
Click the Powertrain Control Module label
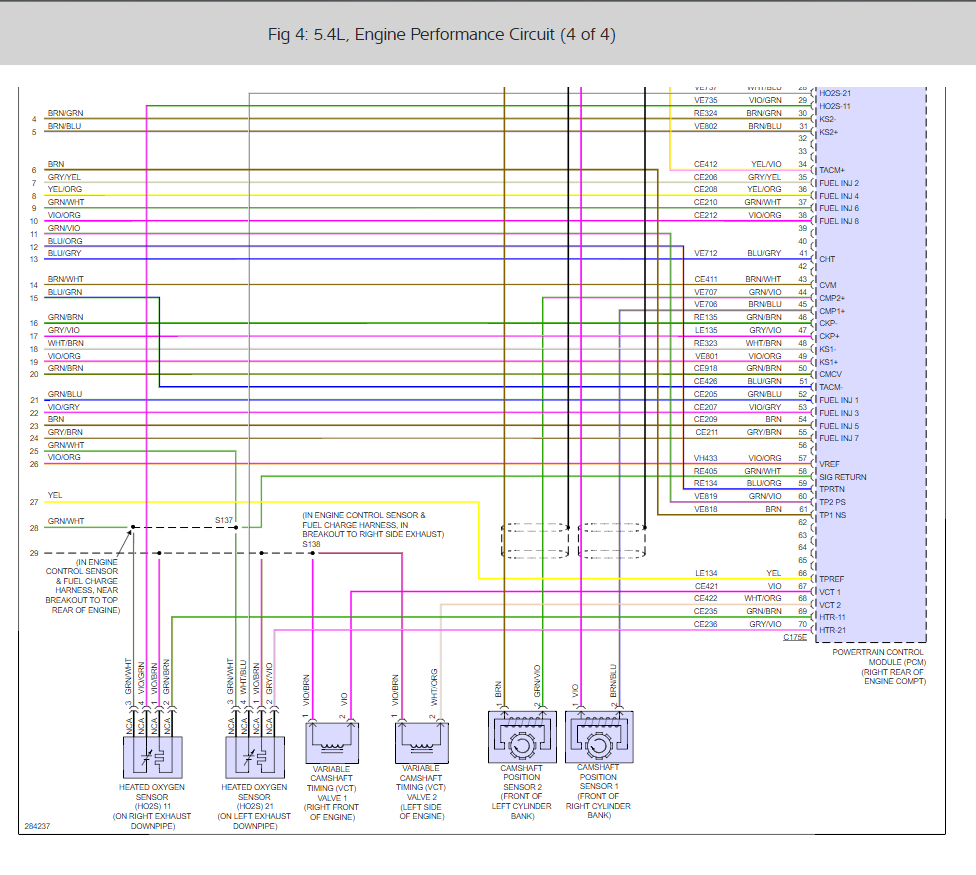tap(879, 667)
